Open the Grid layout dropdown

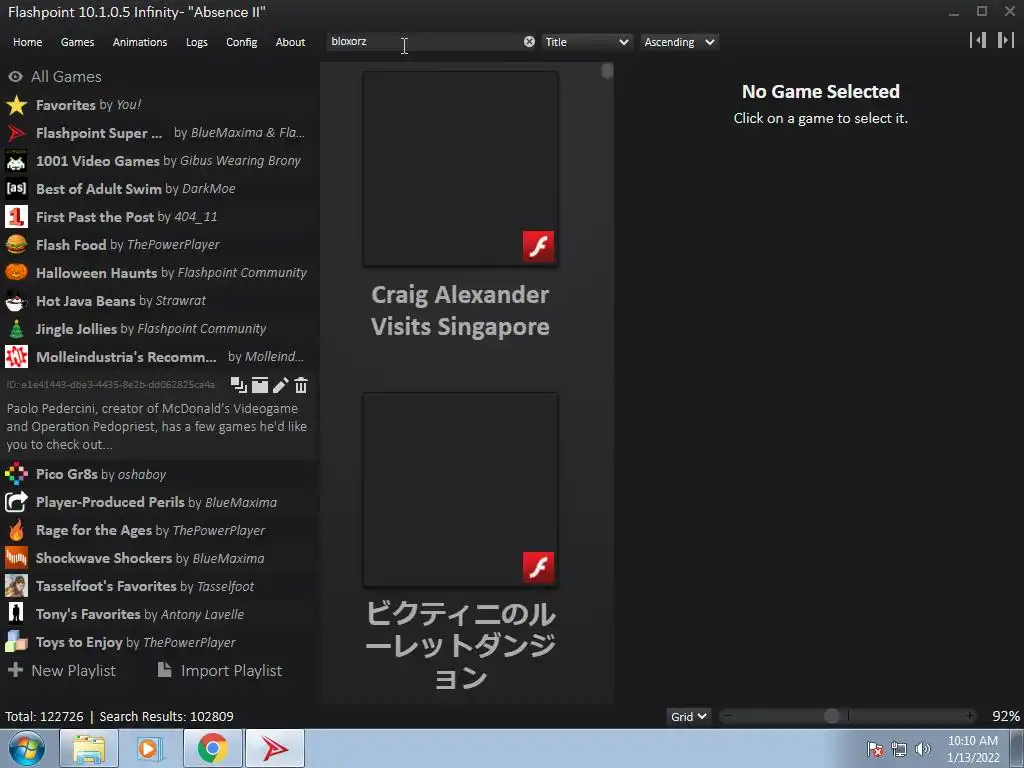(688, 716)
